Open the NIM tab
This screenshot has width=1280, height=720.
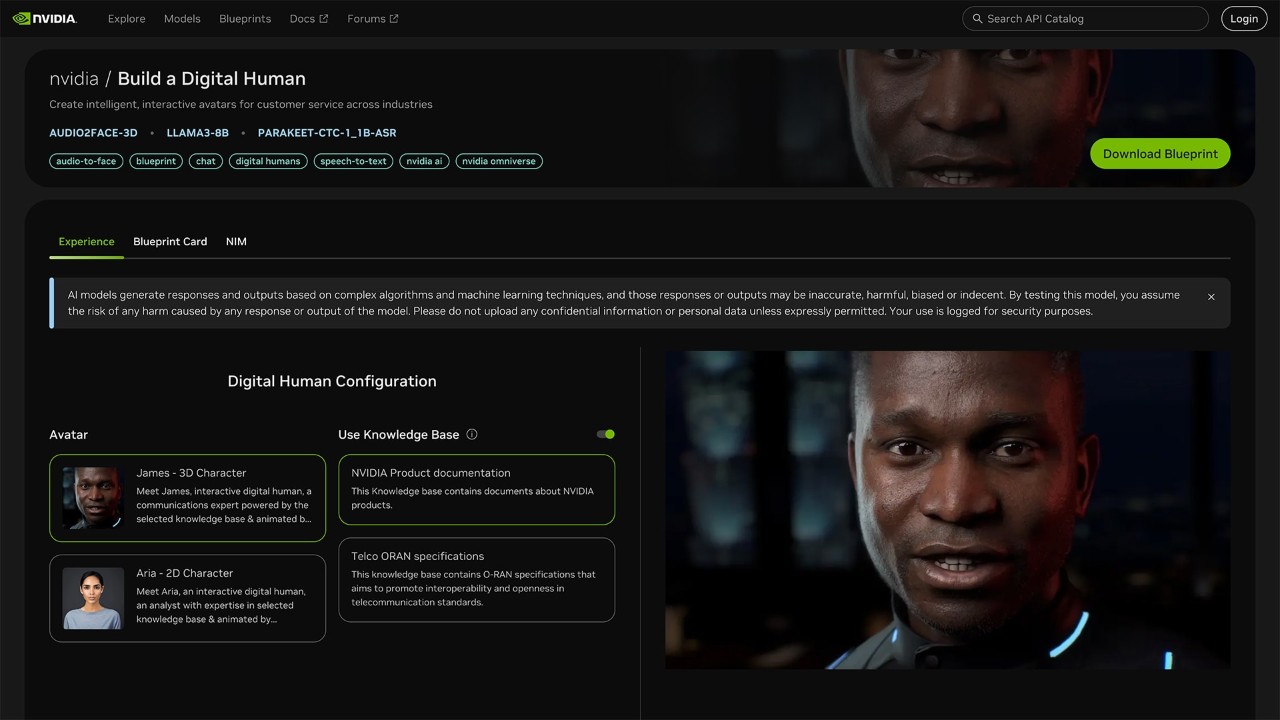tap(236, 241)
